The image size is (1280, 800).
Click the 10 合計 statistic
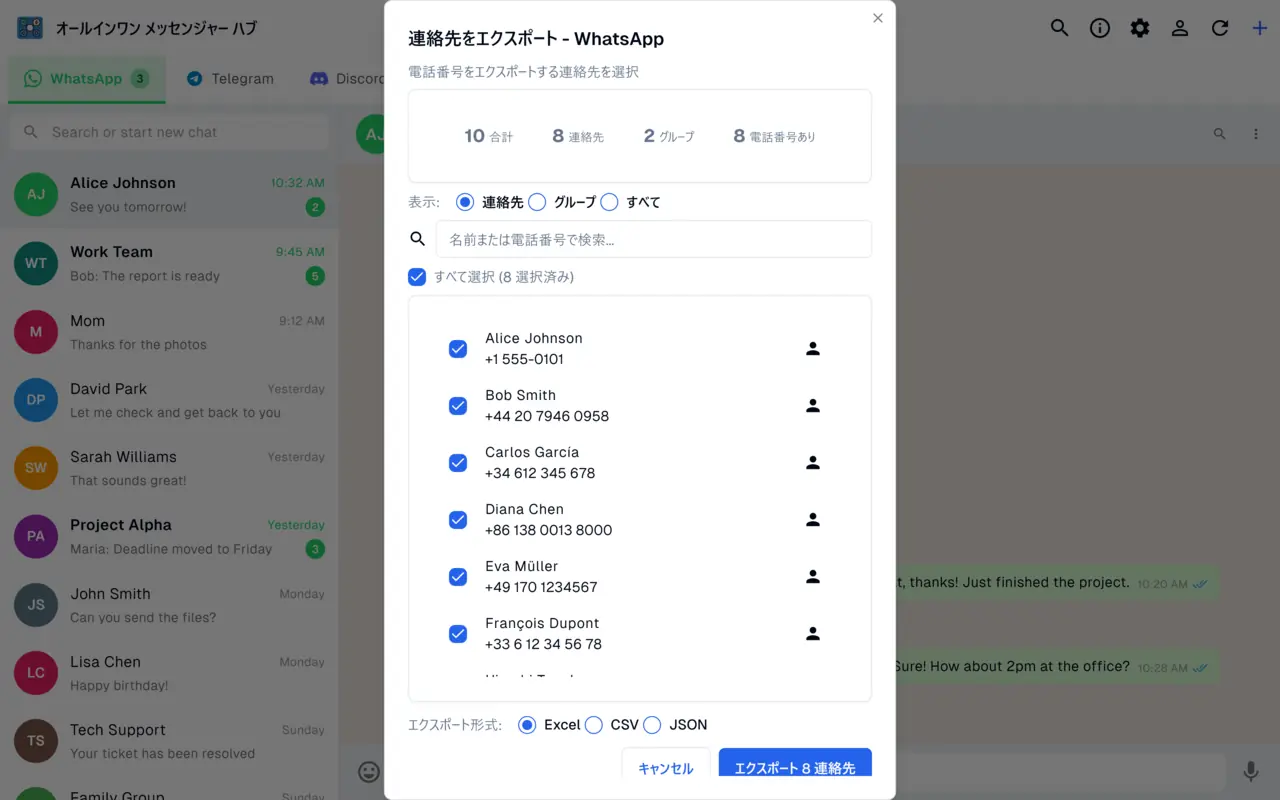488,136
